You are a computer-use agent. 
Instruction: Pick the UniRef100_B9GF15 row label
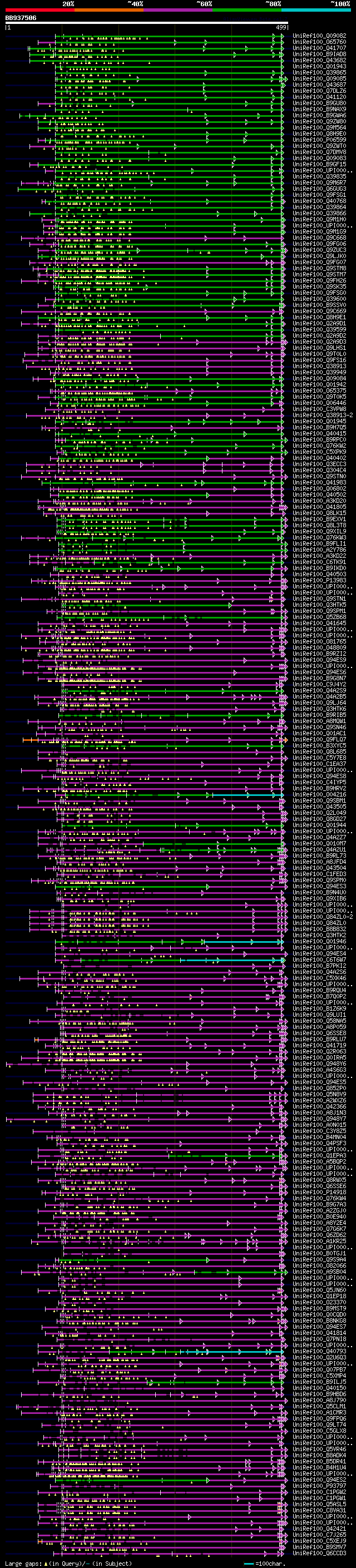point(319,164)
